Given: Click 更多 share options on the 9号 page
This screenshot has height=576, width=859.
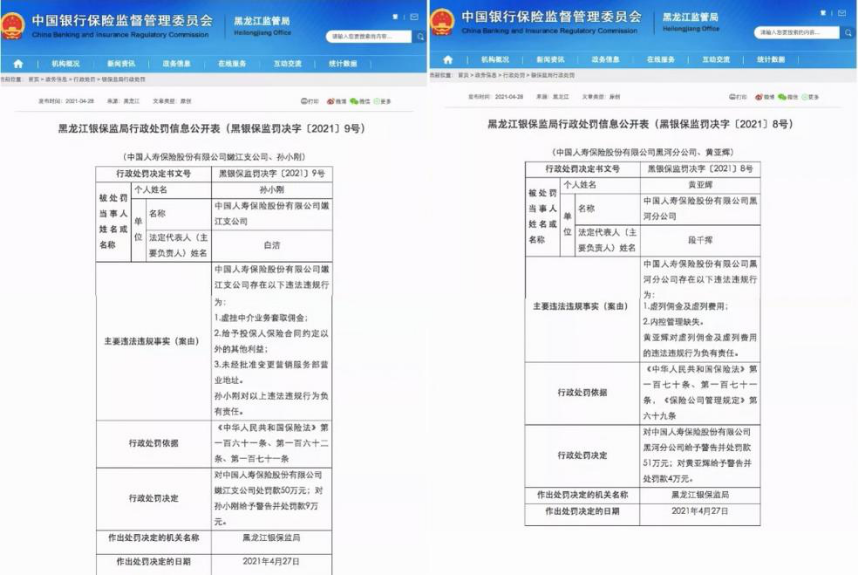Looking at the screenshot, I should pos(382,101).
